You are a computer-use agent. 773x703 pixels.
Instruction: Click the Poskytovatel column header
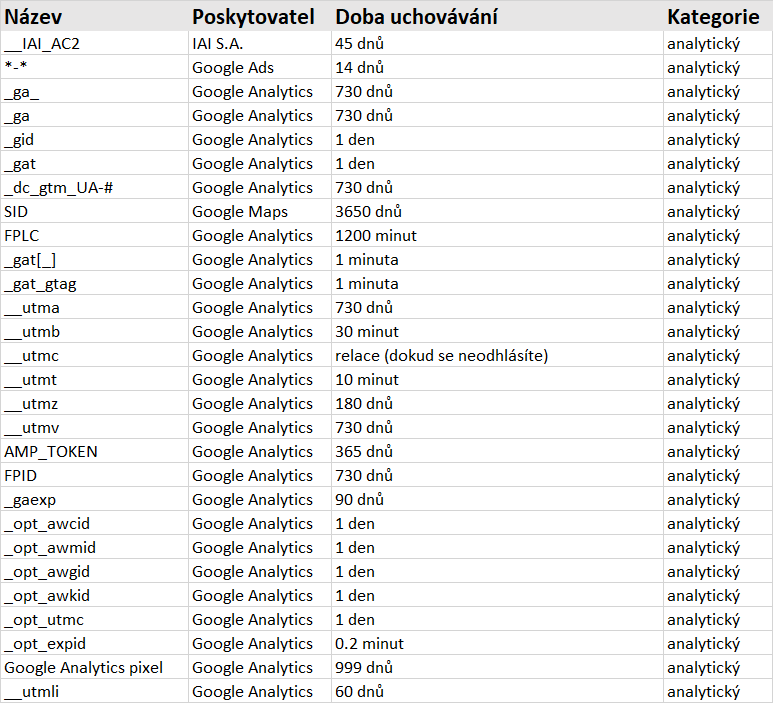253,17
